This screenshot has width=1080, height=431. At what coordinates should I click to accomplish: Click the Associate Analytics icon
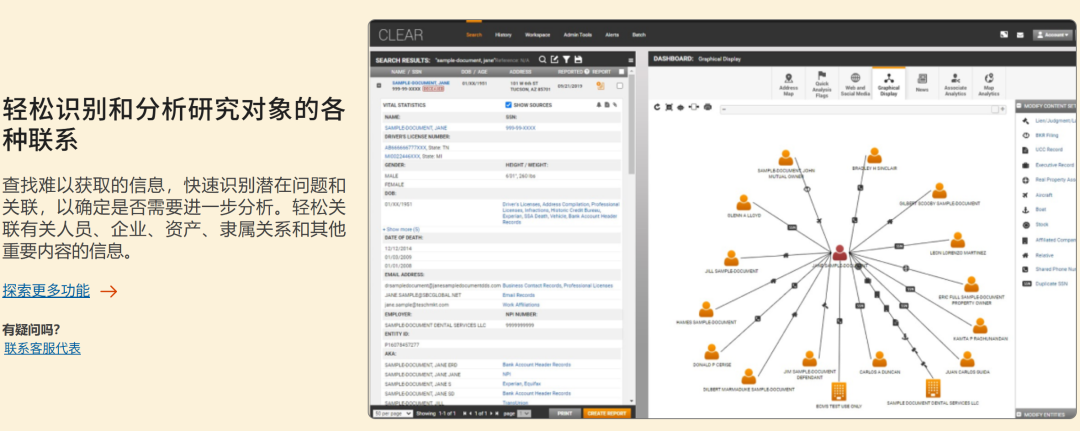click(x=955, y=83)
